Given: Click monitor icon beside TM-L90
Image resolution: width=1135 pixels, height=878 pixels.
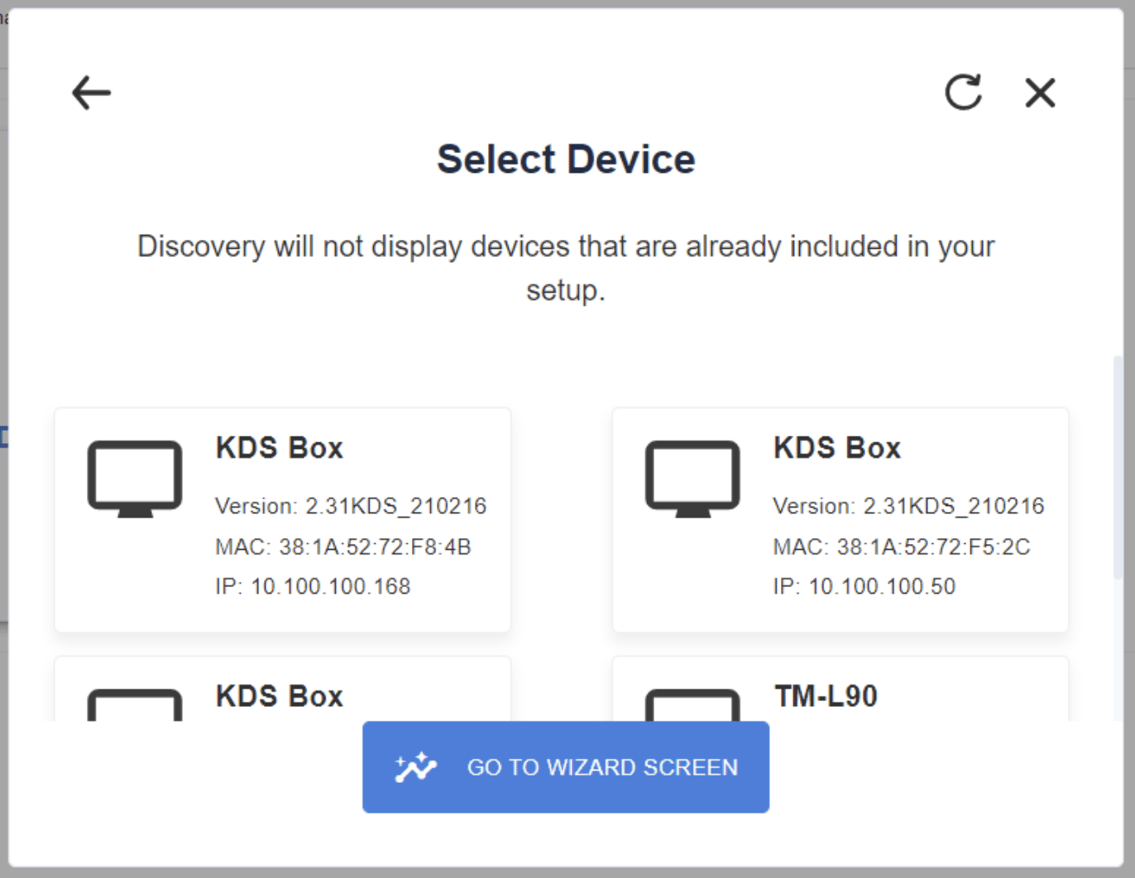Looking at the screenshot, I should [693, 706].
